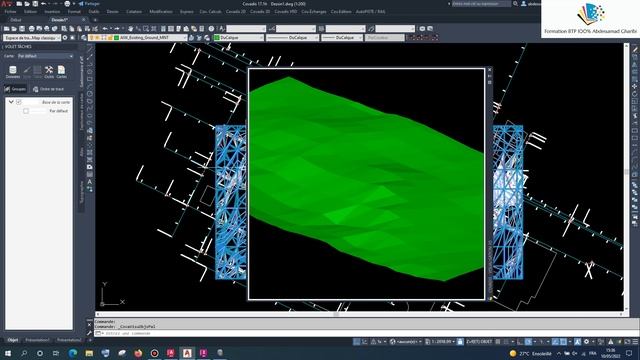Click the search field in title bar
The height and width of the screenshot is (360, 640).
tap(481, 4)
